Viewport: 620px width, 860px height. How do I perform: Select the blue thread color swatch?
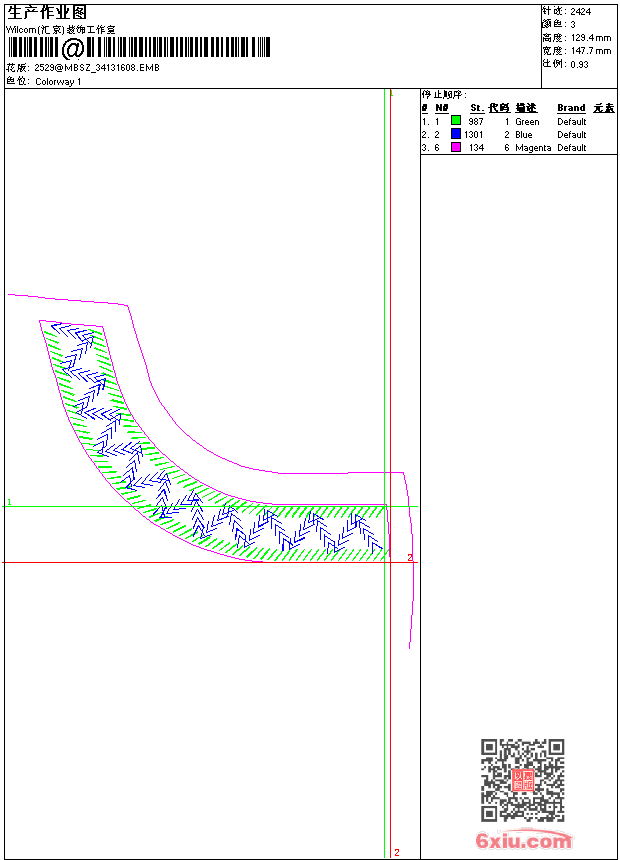pyautogui.click(x=456, y=134)
